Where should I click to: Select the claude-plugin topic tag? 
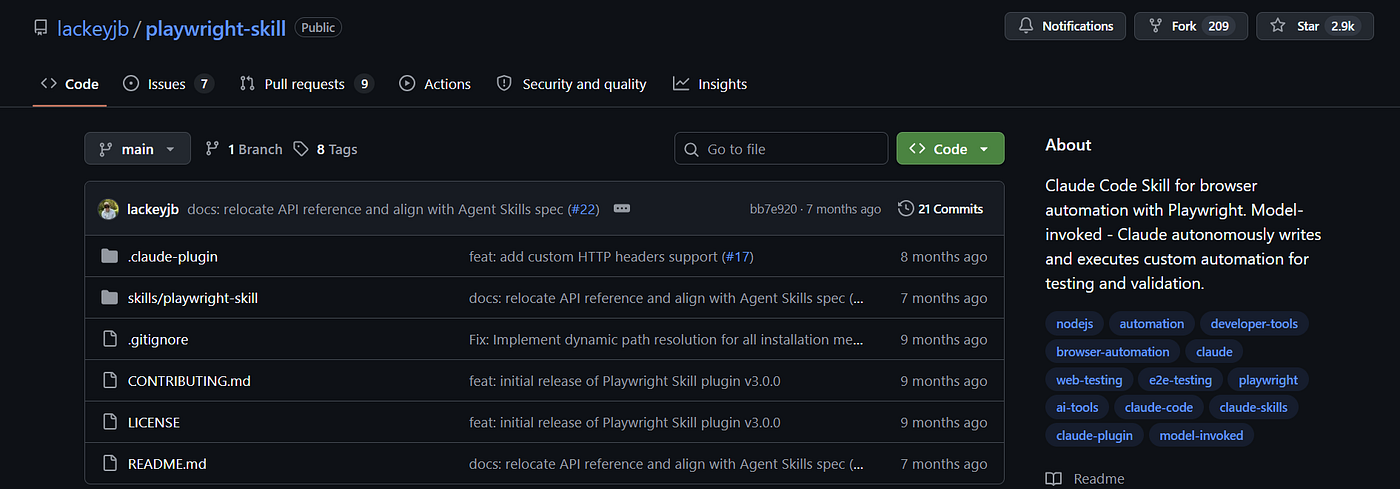(1095, 435)
